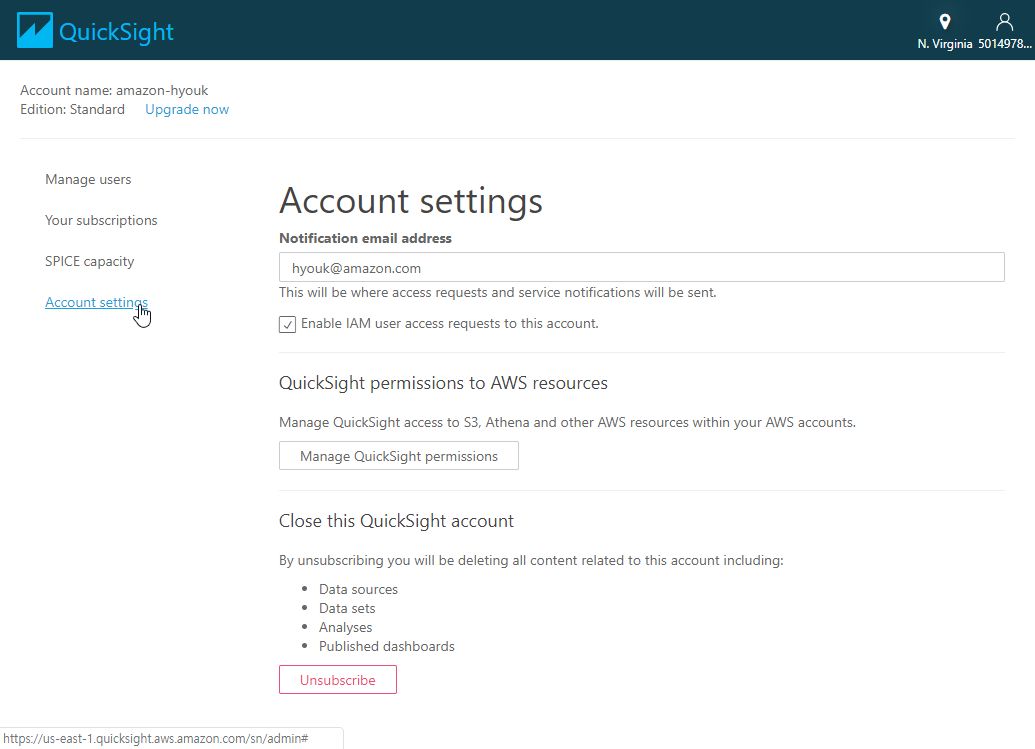Go to Your subscriptions page
Viewport: 1035px width, 749px height.
(x=101, y=220)
